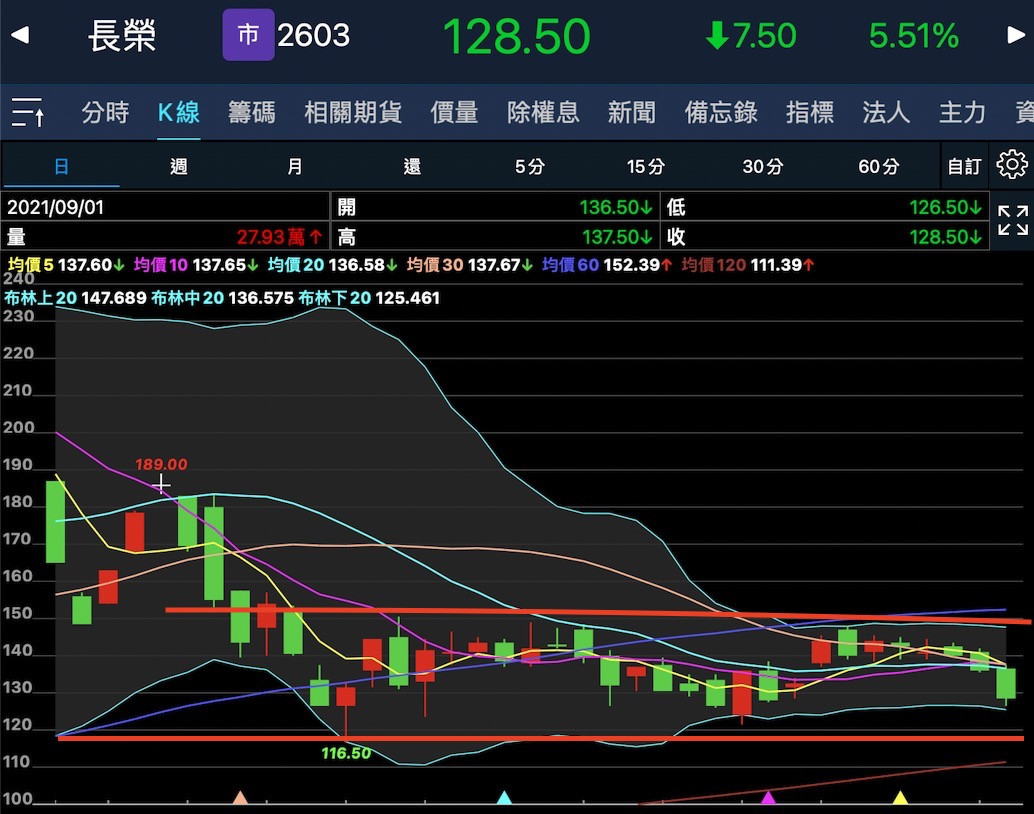
Task: Select the 月 monthly period
Action: 295,166
